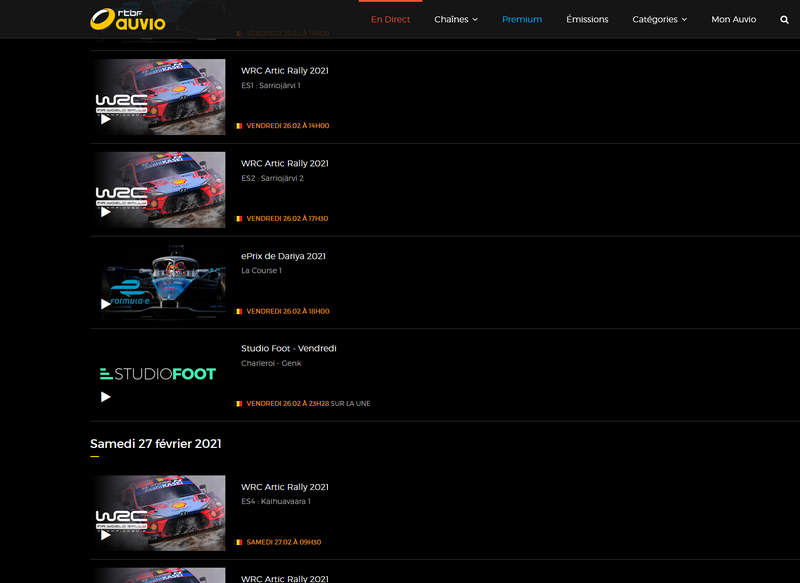Screen dimensions: 800x583
Task: Play ePrix de Dariya La Course 1 video
Action: pos(106,305)
